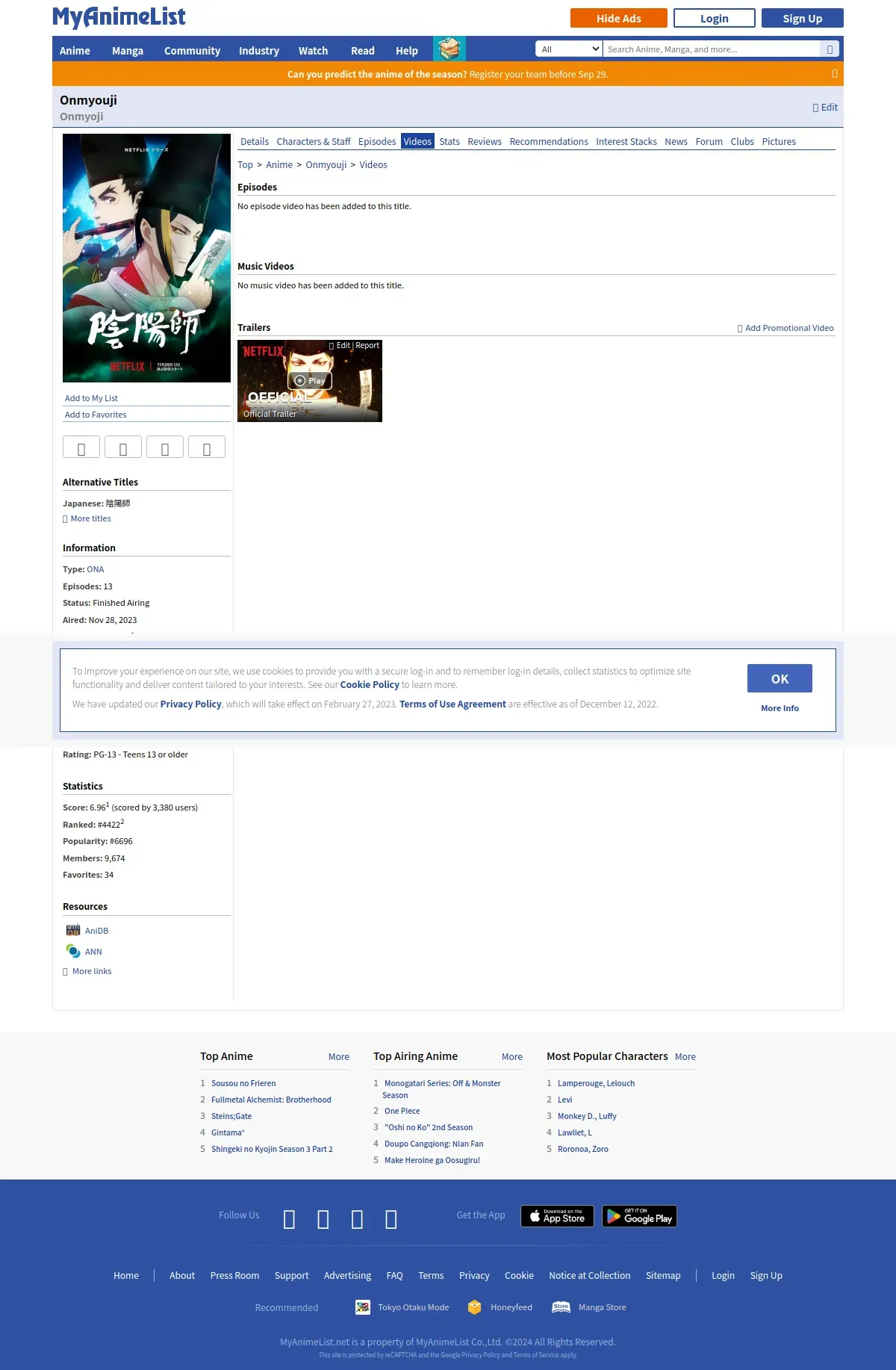Accept cookies with the OK button
This screenshot has width=896, height=1370.
780,678
